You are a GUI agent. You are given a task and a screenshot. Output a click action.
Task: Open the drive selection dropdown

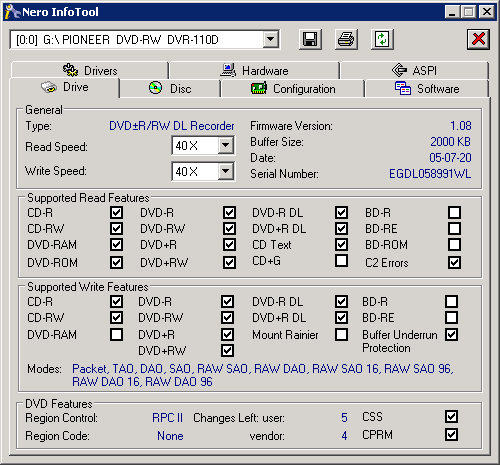[x=270, y=40]
